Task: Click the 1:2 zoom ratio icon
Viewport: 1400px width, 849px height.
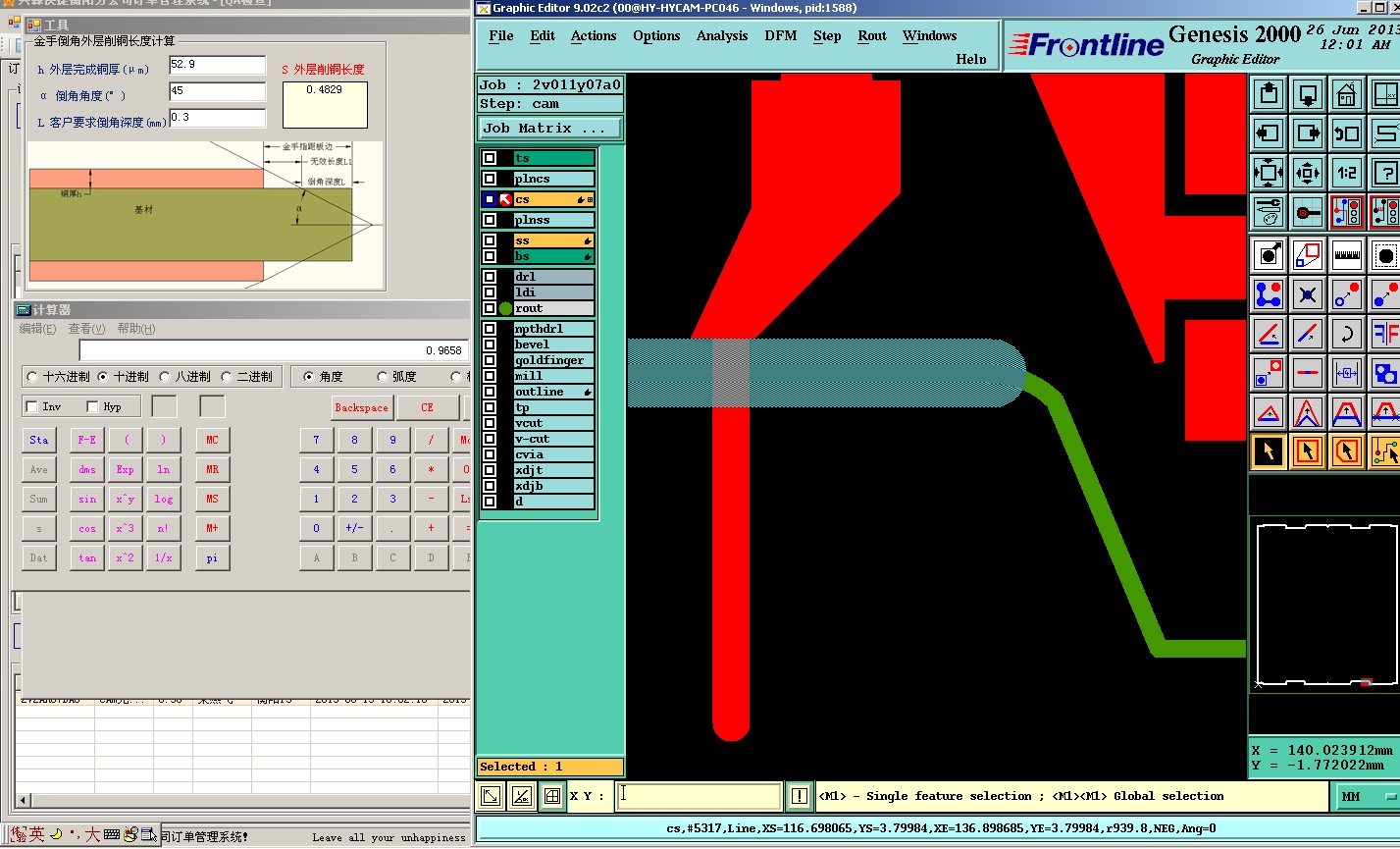Action: tap(1347, 173)
